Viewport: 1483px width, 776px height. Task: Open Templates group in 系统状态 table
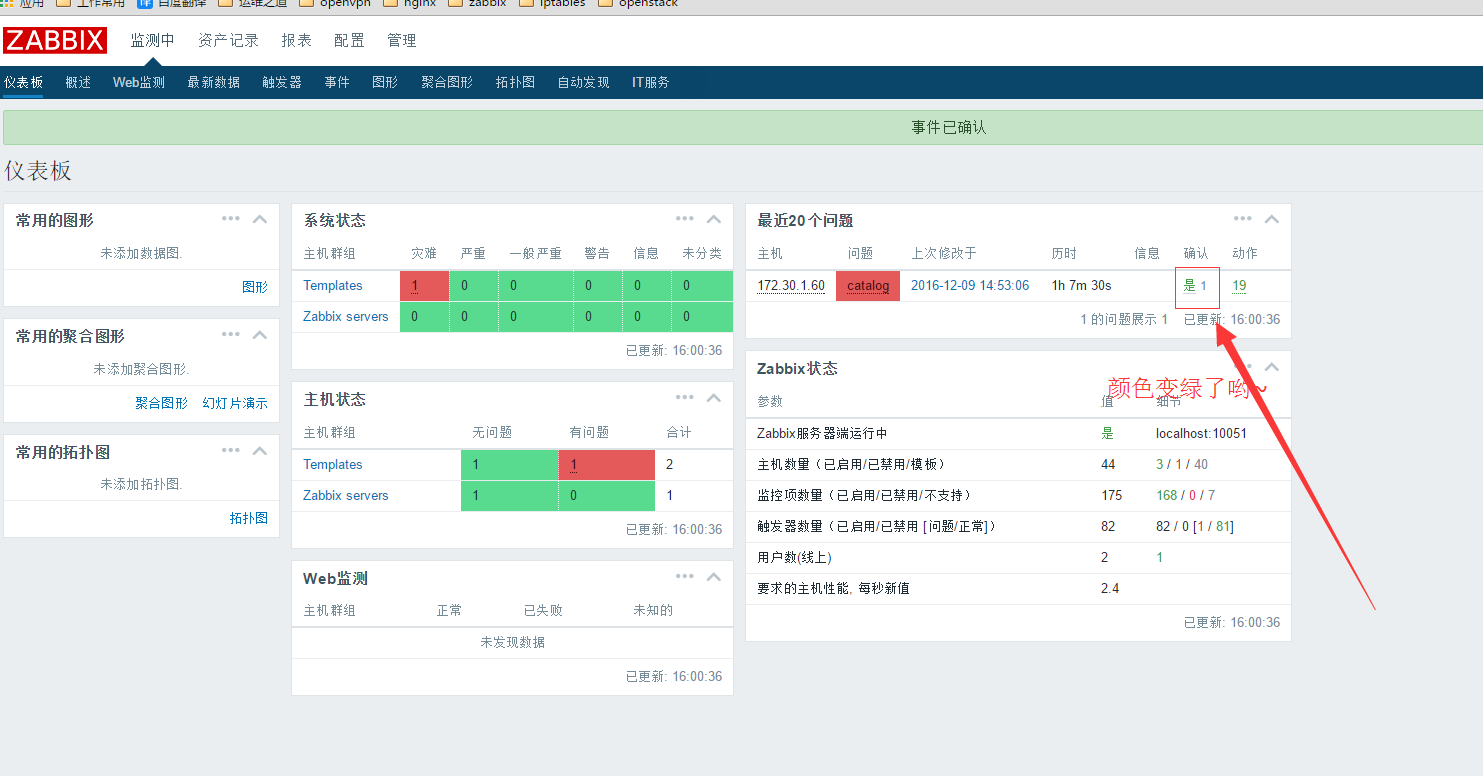click(333, 286)
